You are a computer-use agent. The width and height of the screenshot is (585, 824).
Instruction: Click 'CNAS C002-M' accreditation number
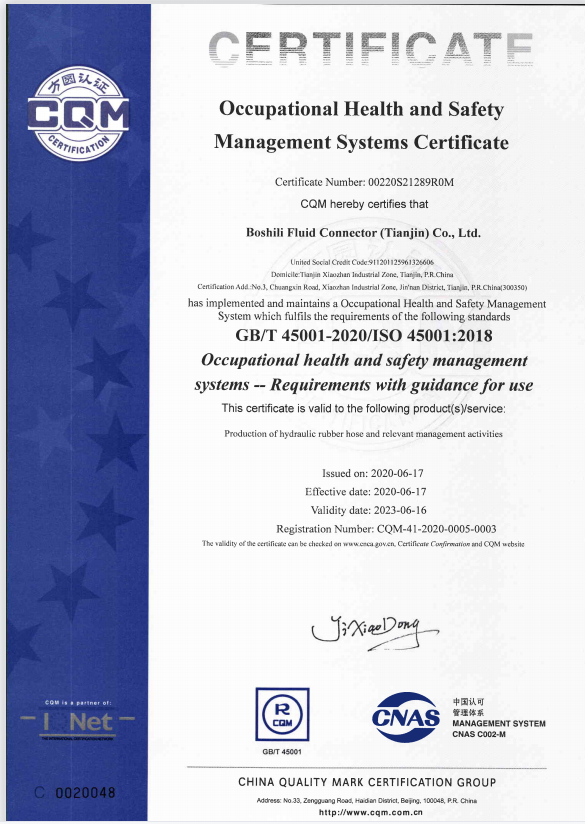[x=479, y=735]
